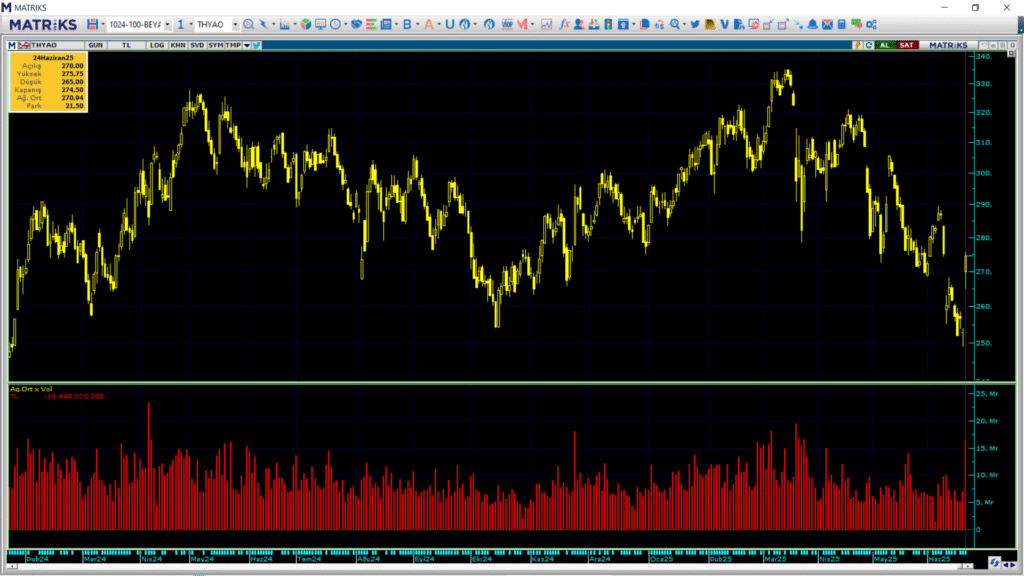Select the TL currency tab

tap(126, 45)
